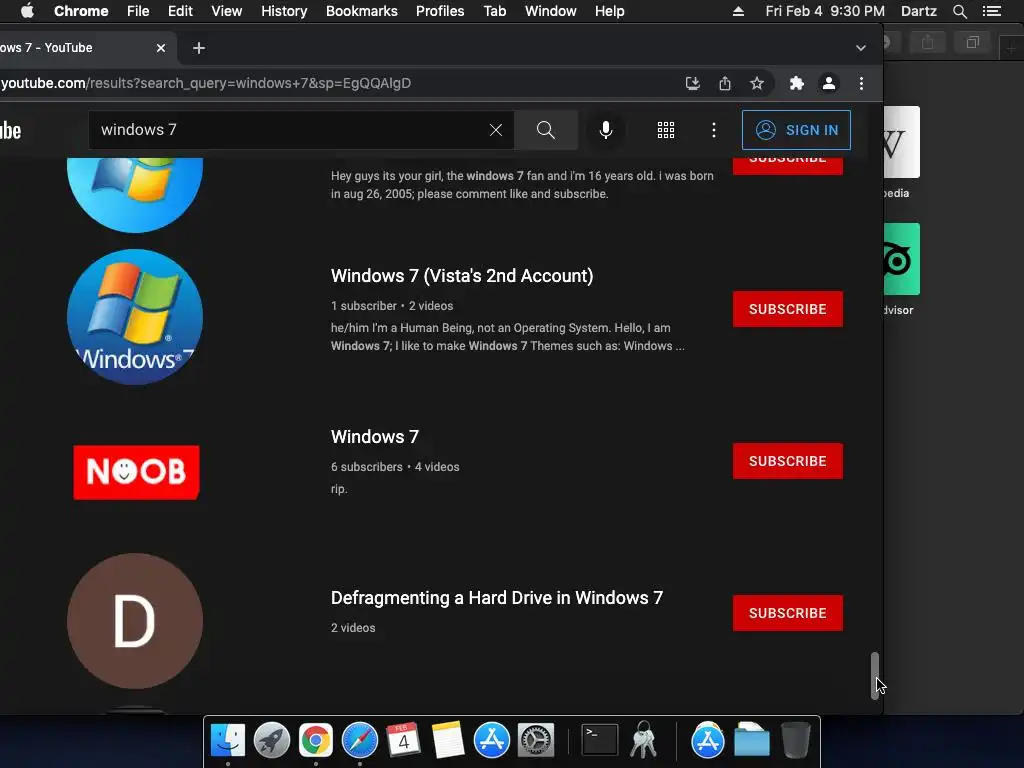This screenshot has height=768, width=1024.
Task: Click the eject icon in menu bar
Action: point(739,11)
